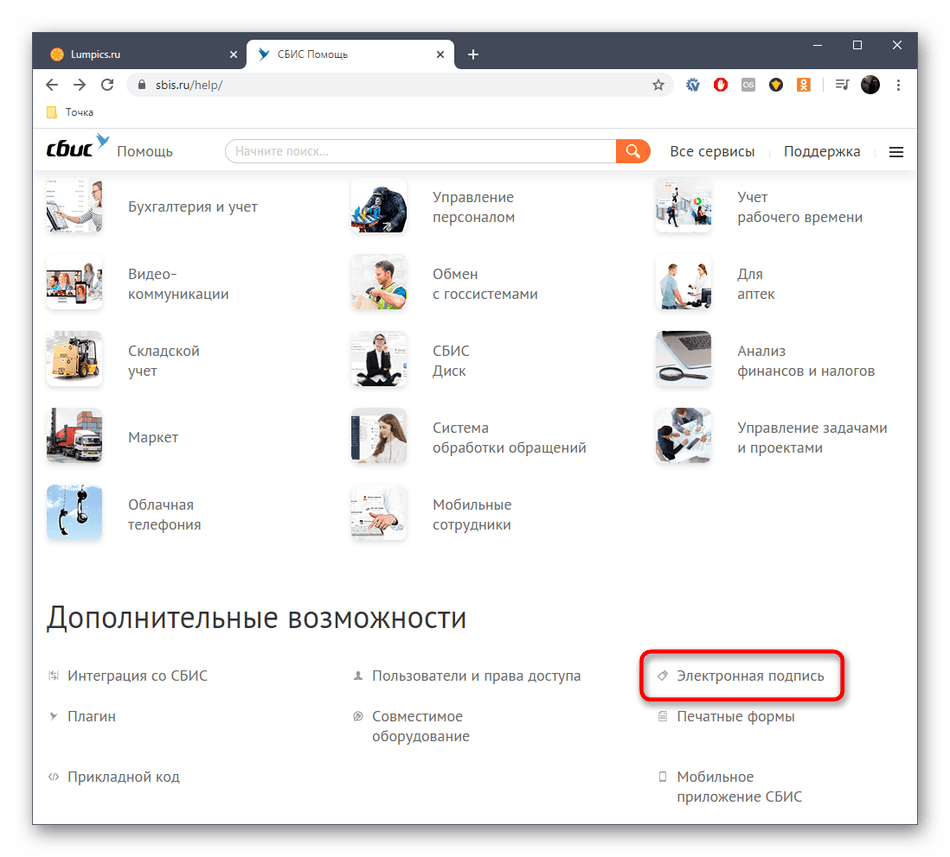Open the Поддержка menu item

[x=822, y=151]
